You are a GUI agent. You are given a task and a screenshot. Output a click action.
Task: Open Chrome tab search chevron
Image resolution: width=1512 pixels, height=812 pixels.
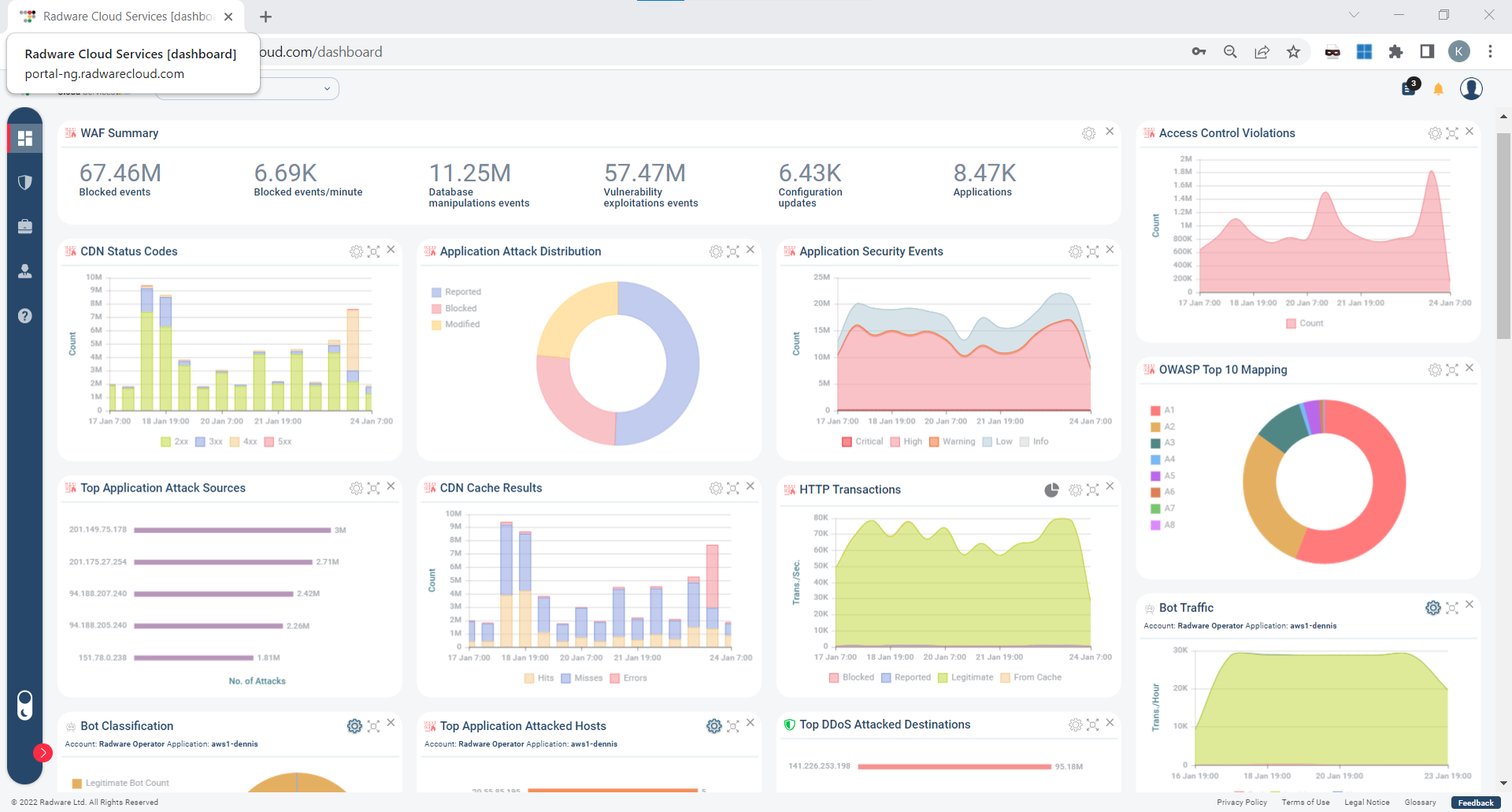pyautogui.click(x=1354, y=15)
